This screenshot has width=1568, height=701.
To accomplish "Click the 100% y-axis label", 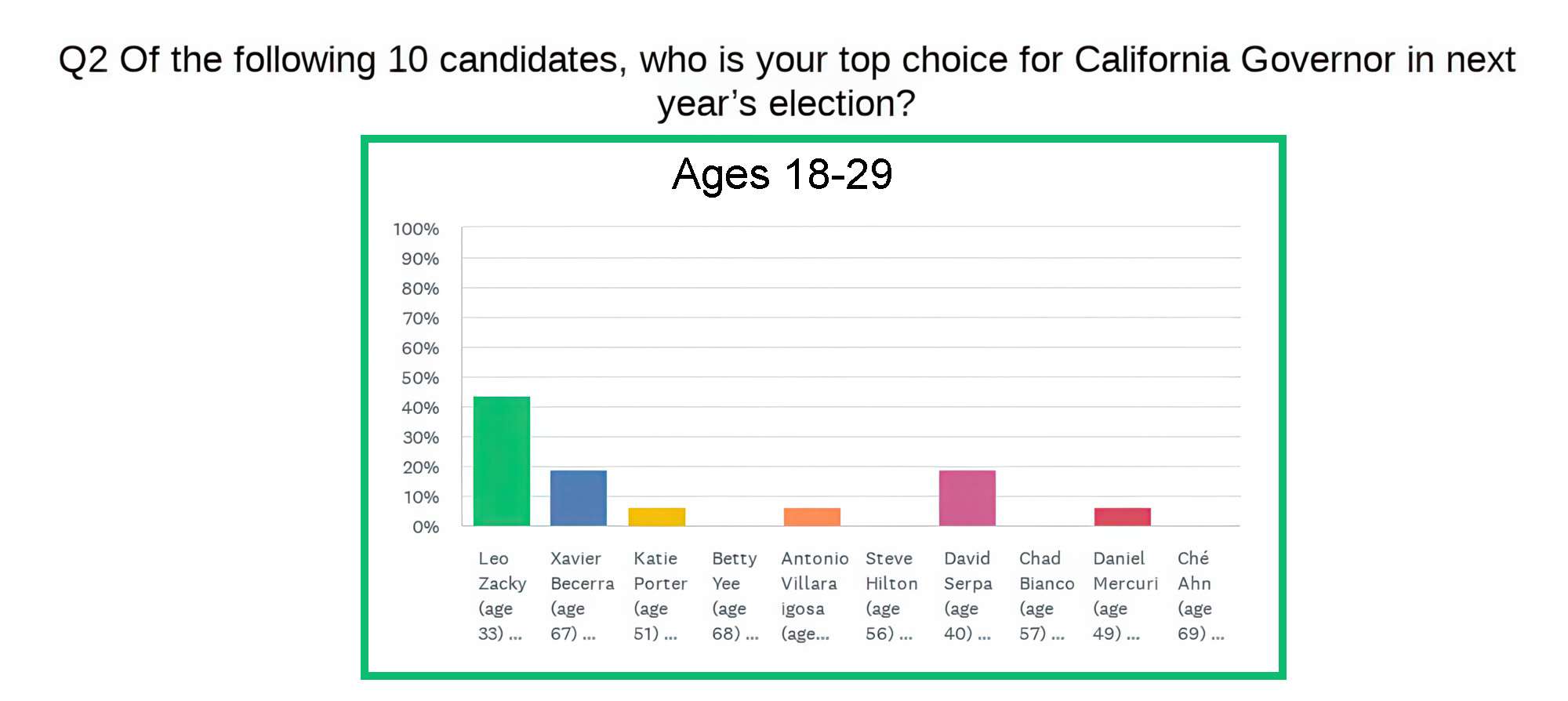I will point(416,229).
